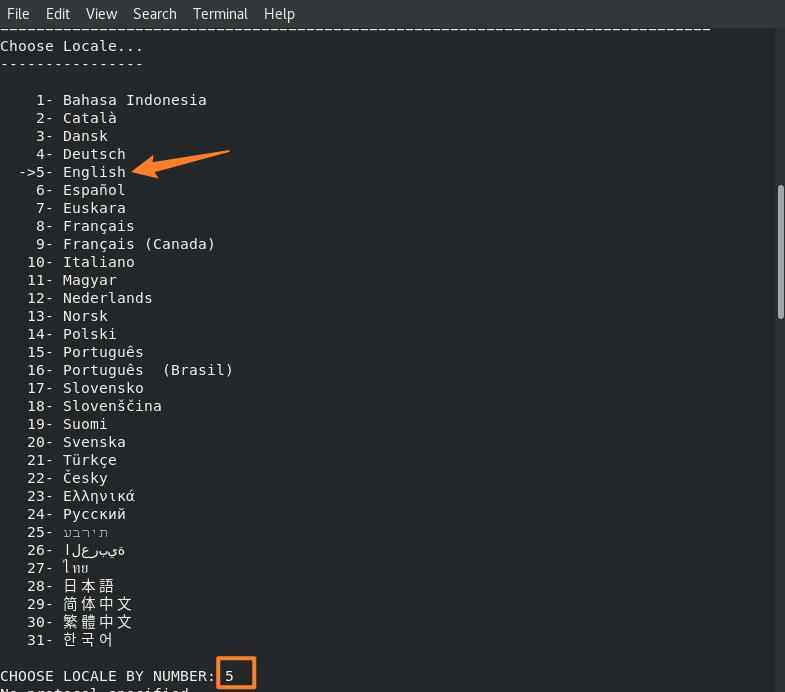Open the Search menu

point(154,14)
